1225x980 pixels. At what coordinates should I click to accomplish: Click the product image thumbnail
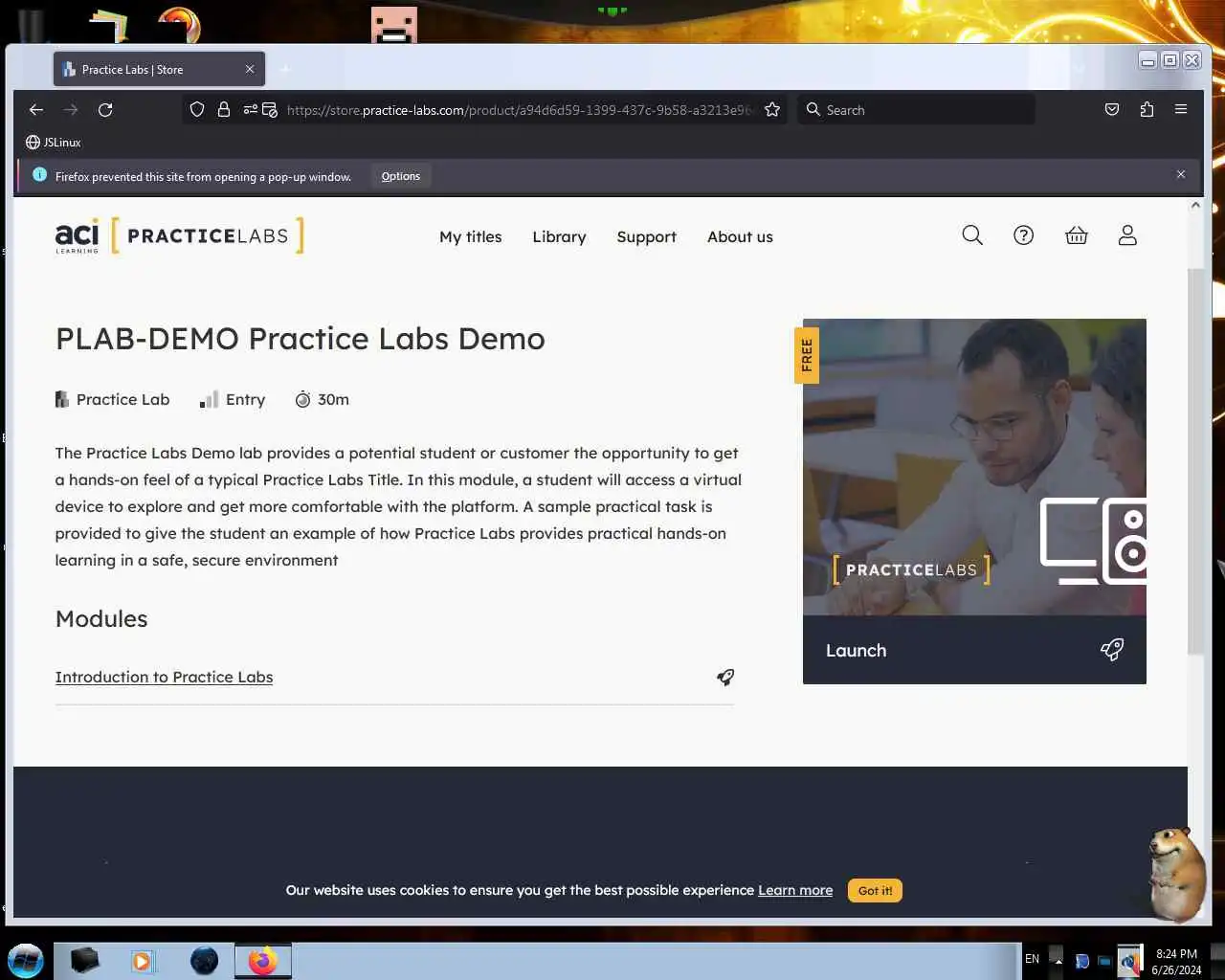pos(974,467)
